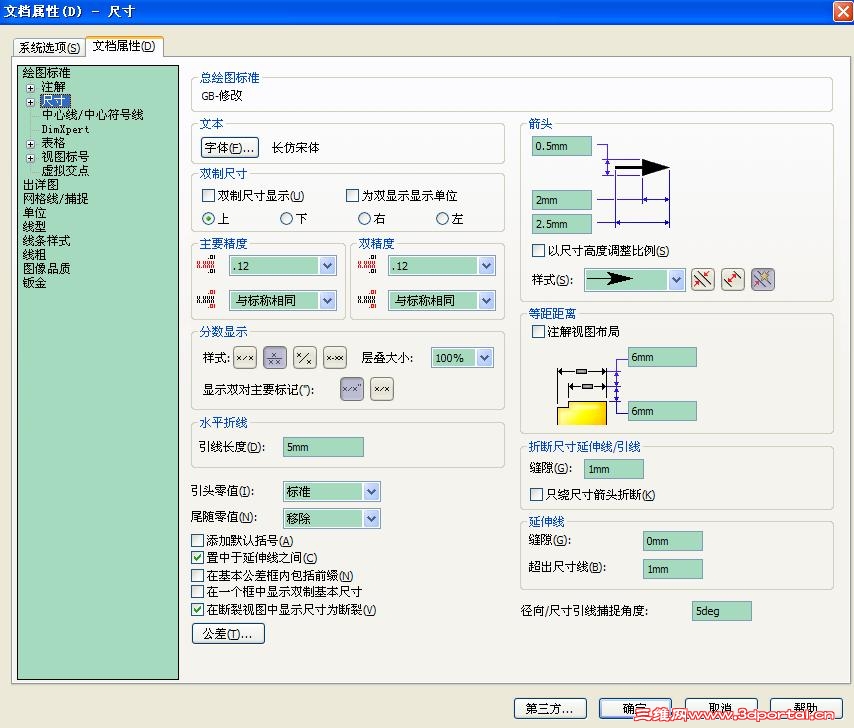Select 虚拟交点 tree item
Viewport: 854px width, 728px height.
point(65,170)
